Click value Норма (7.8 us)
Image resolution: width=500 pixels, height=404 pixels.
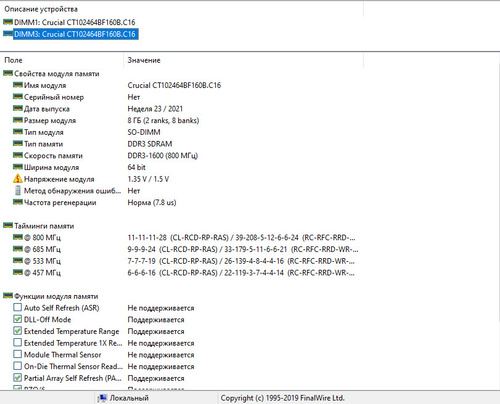(x=152, y=202)
